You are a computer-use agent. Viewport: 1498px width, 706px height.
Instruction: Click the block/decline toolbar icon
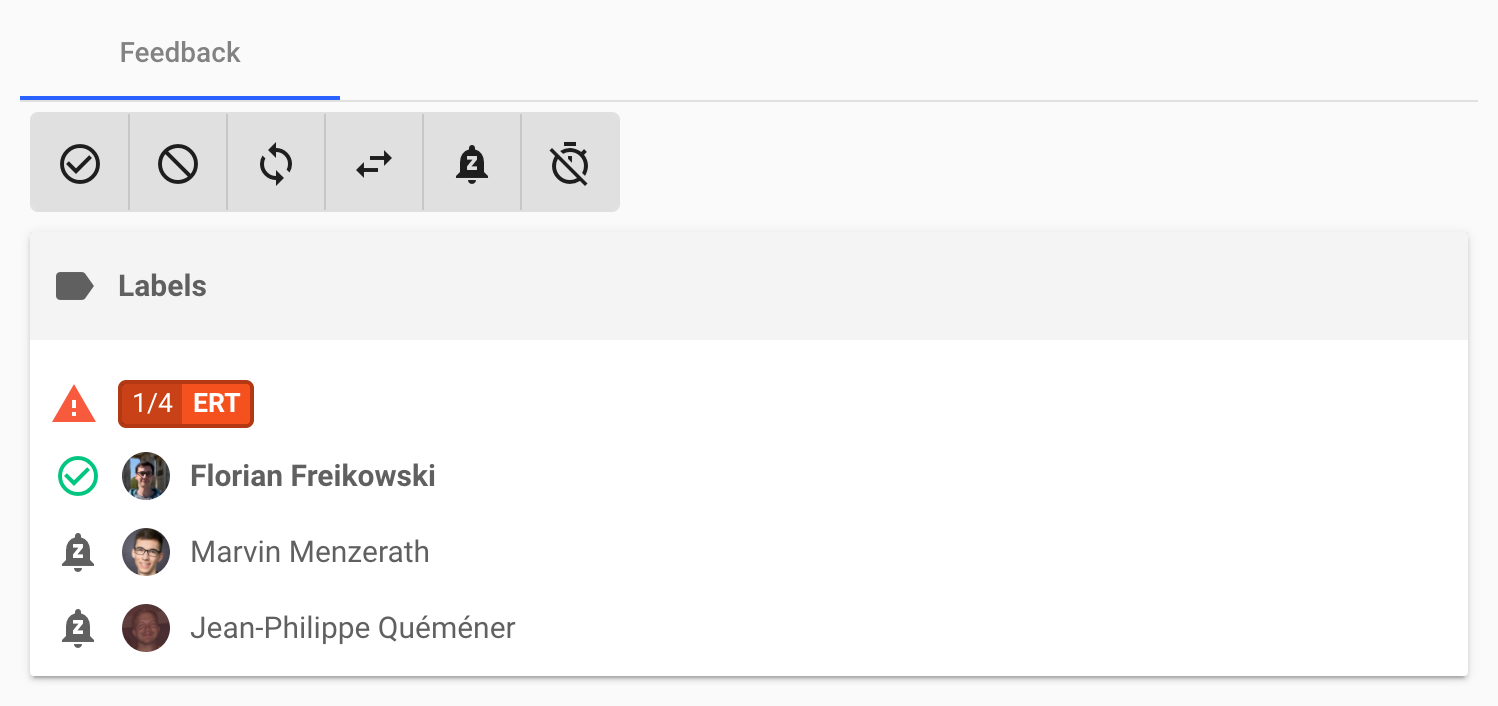coord(178,163)
